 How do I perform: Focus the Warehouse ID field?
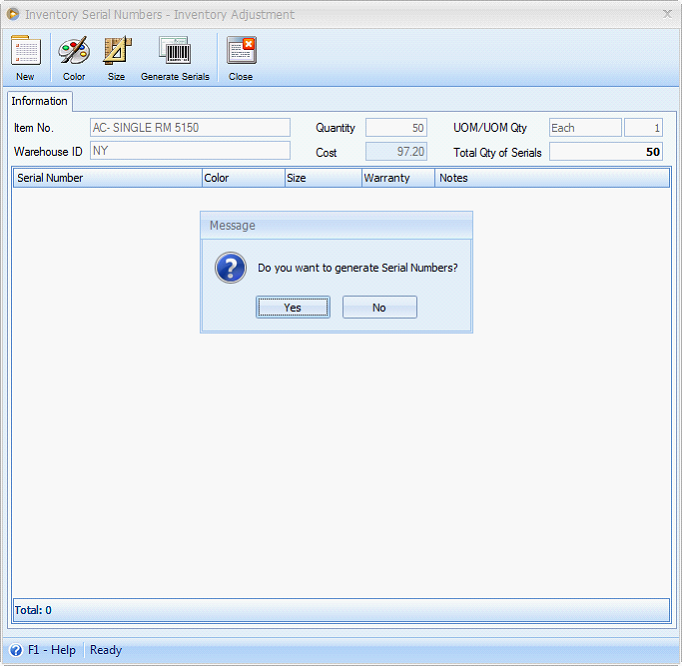click(x=190, y=151)
